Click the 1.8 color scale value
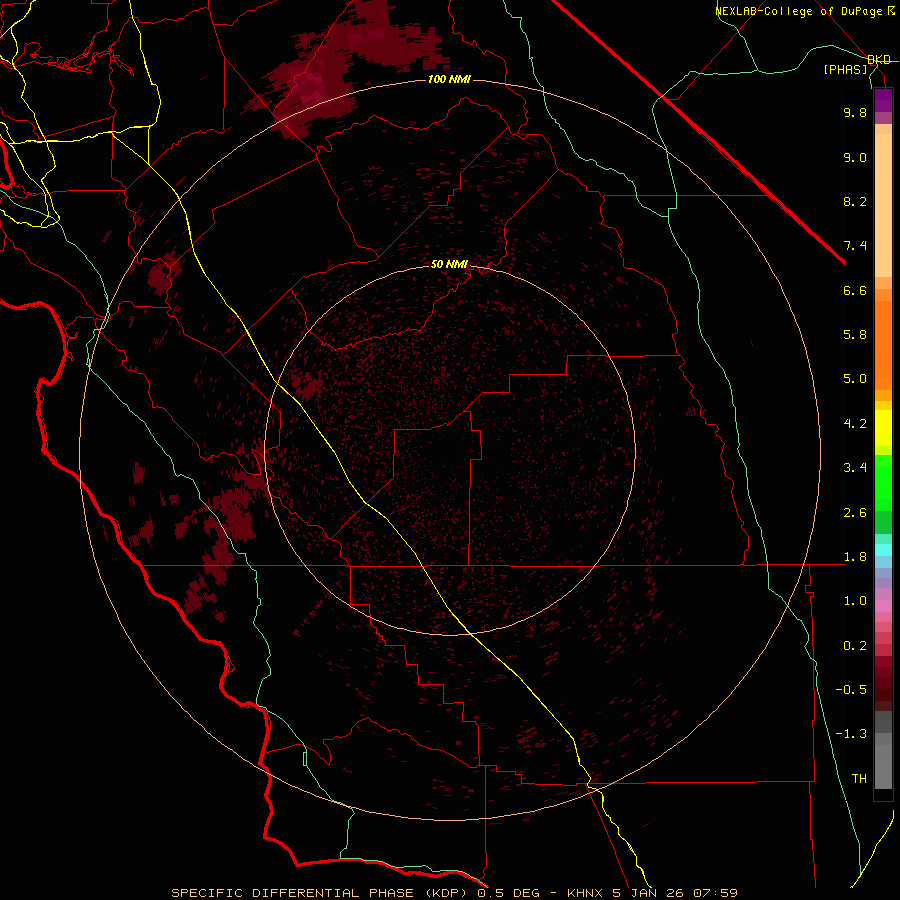This screenshot has width=900, height=900. coord(855,557)
